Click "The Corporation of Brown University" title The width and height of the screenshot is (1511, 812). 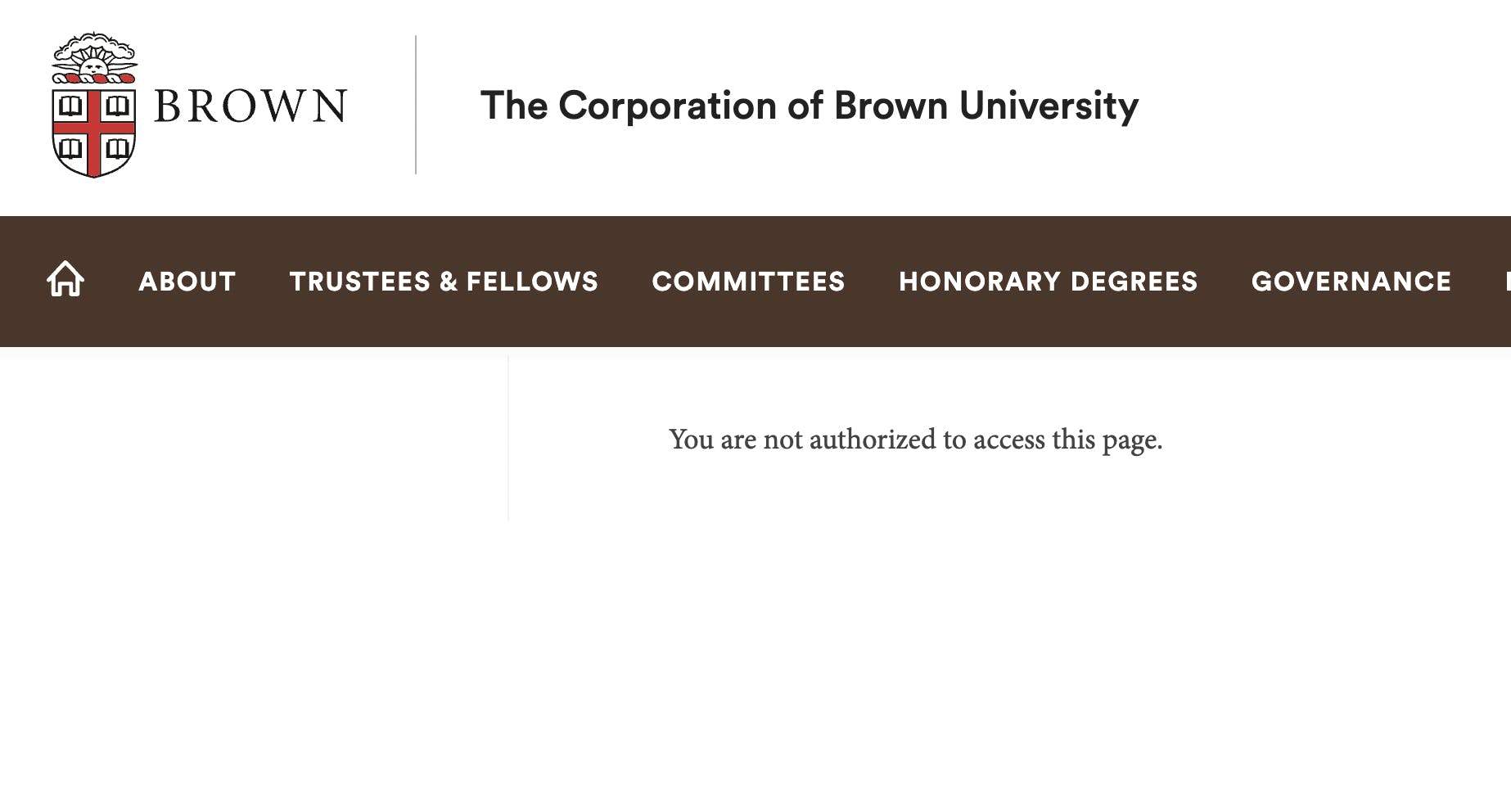click(809, 106)
